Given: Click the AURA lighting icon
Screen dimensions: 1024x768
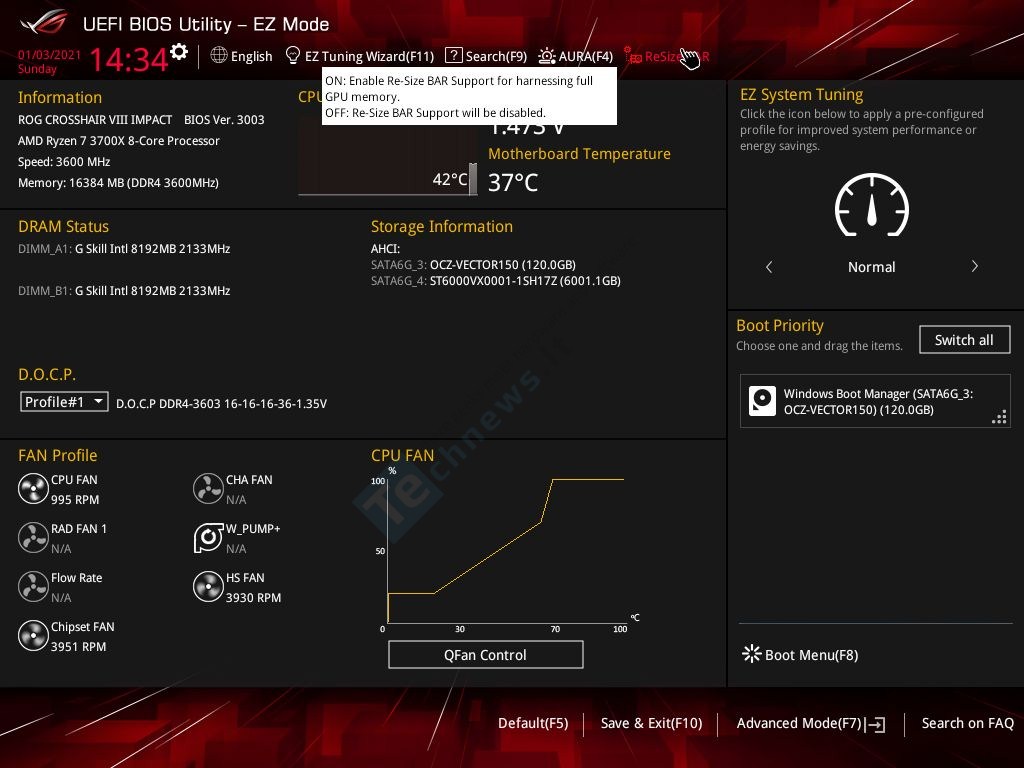Looking at the screenshot, I should point(547,56).
